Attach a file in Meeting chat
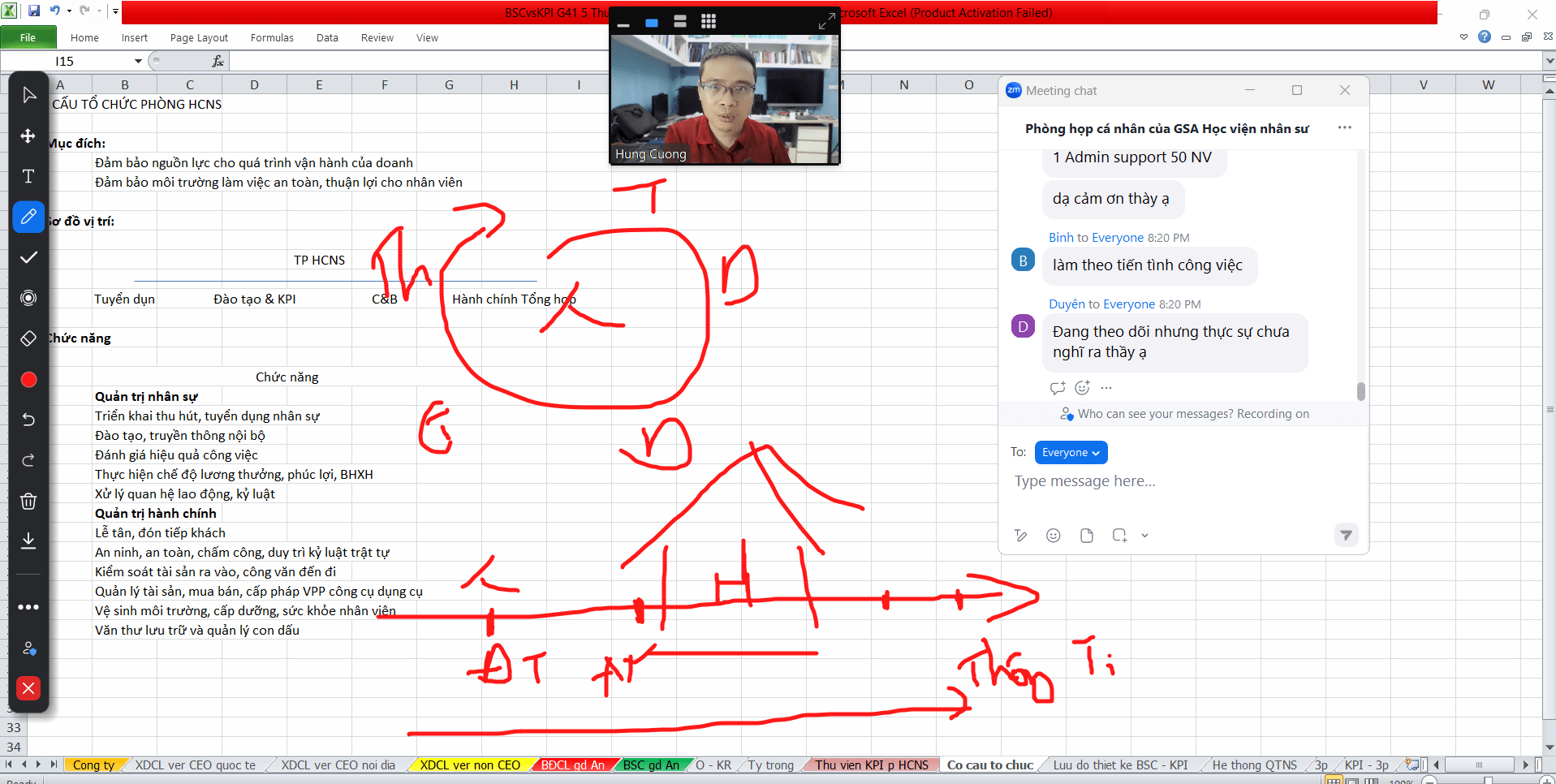This screenshot has width=1556, height=784. point(1086,536)
